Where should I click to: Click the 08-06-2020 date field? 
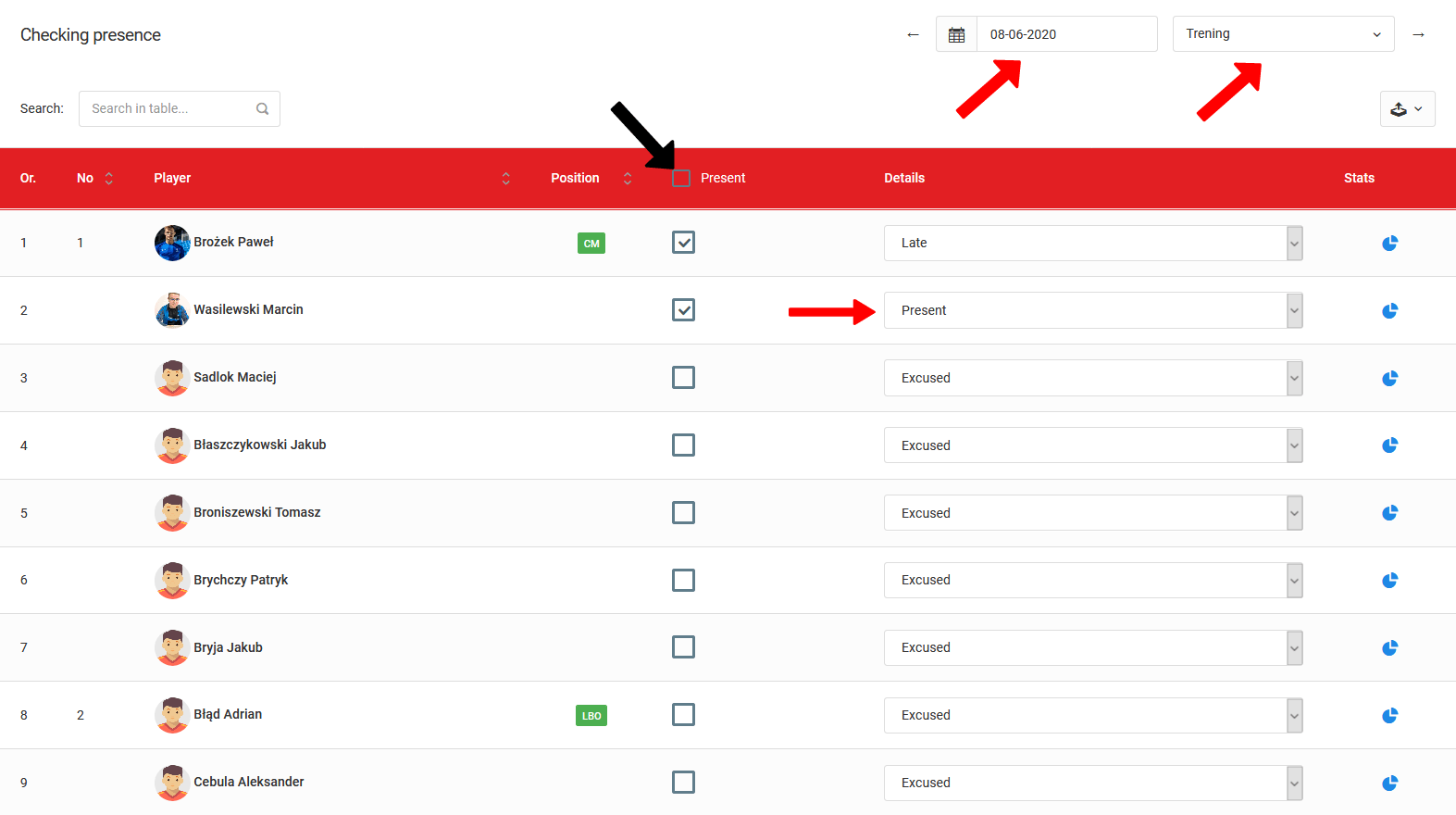pos(1065,34)
